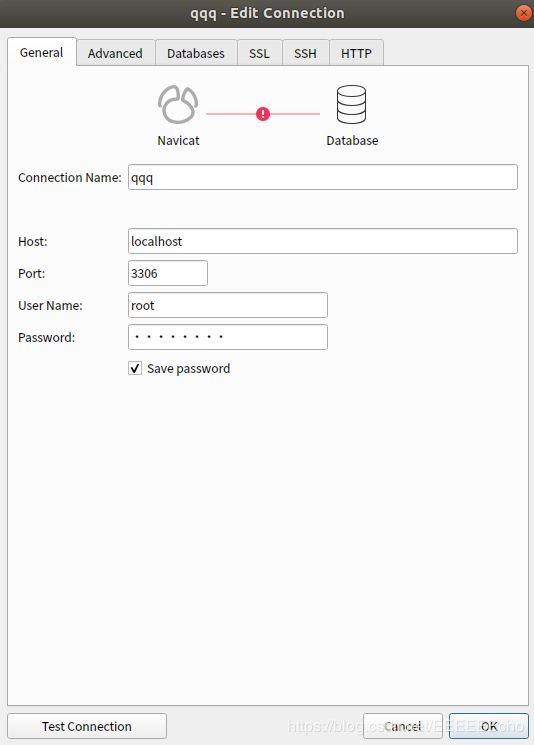Viewport: 534px width, 745px height.
Task: Click the Save password label text
Action: (x=189, y=369)
